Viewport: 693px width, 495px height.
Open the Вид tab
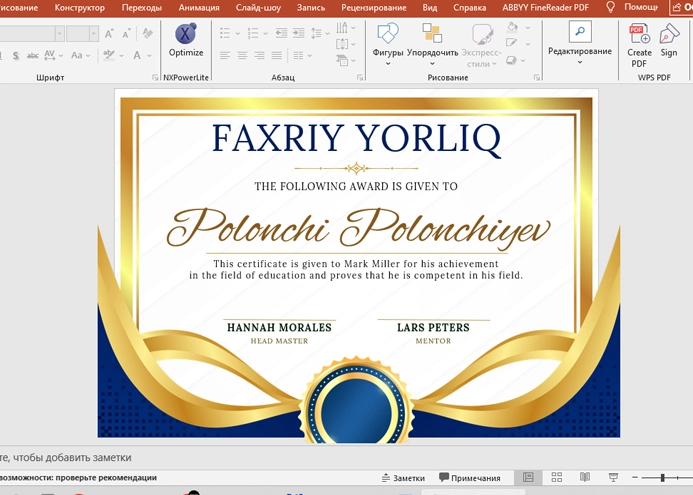point(430,8)
